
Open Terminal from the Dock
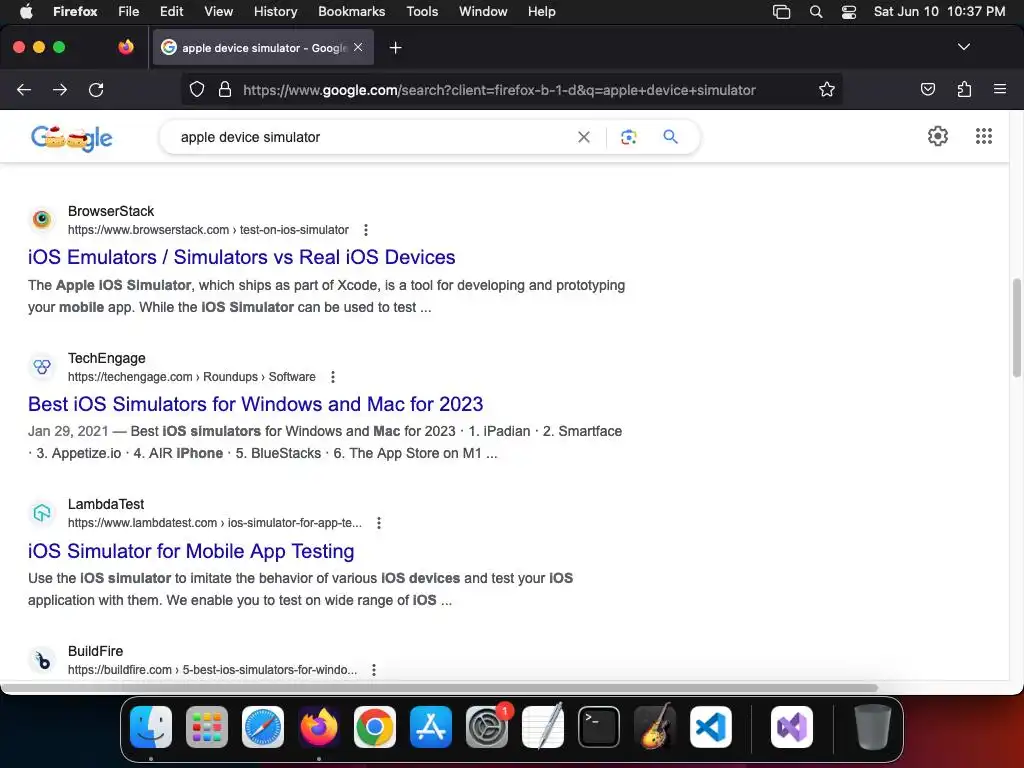click(599, 727)
